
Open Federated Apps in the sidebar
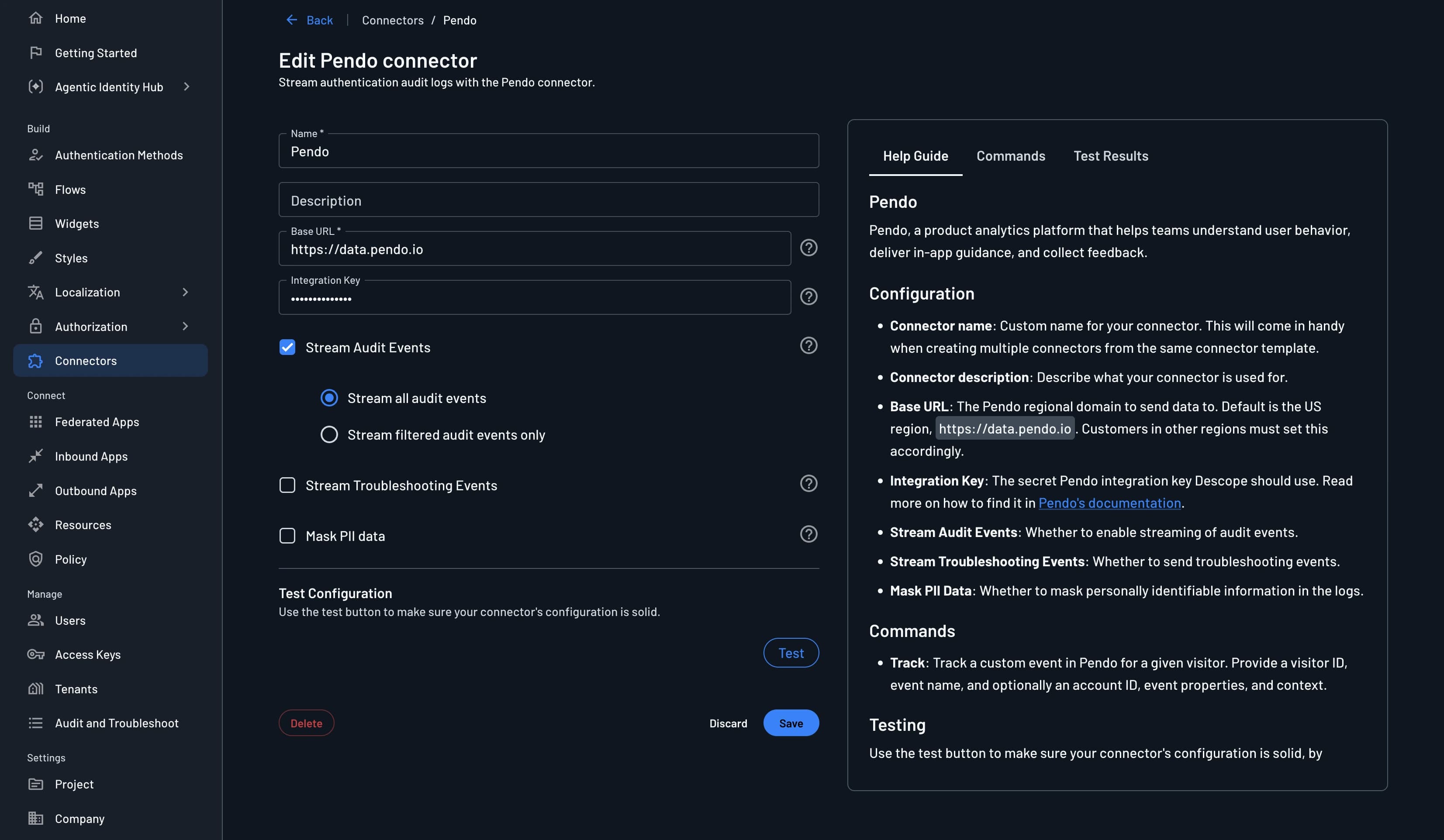pos(110,422)
